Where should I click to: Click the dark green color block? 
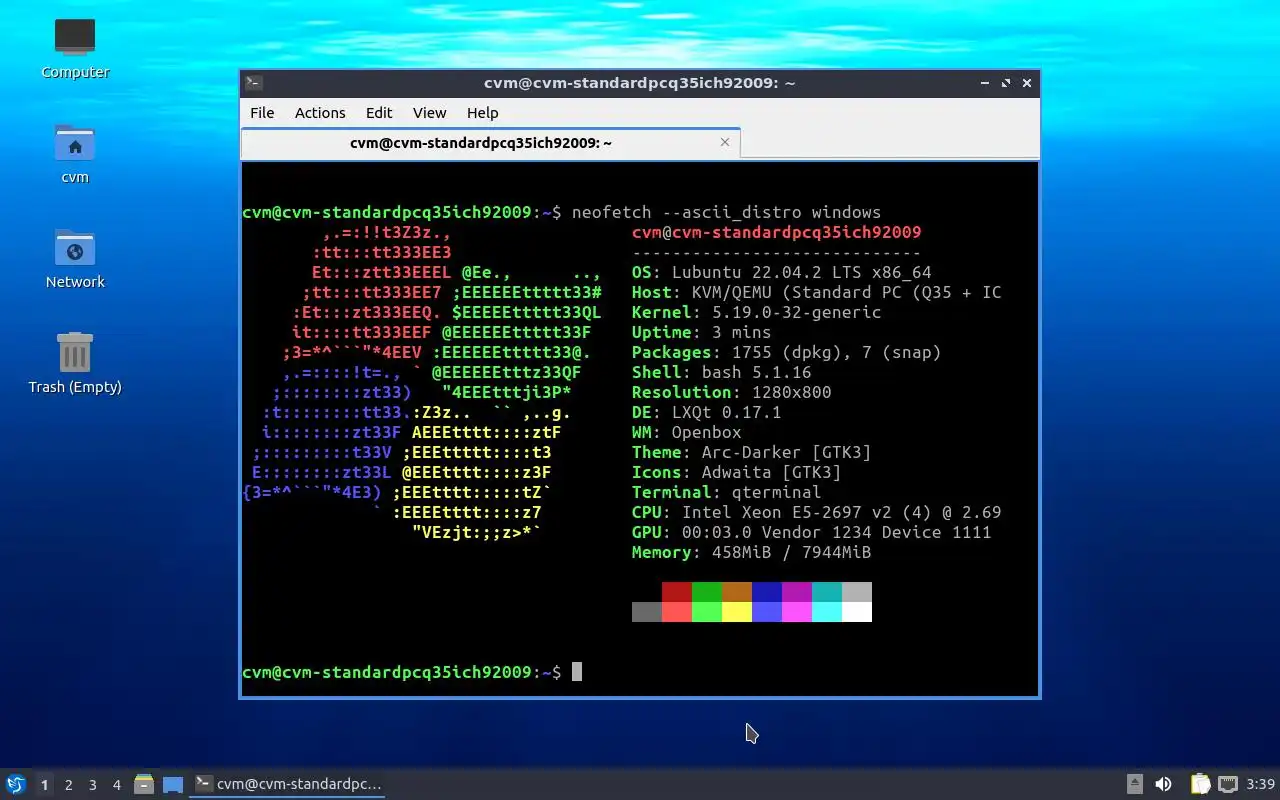point(707,592)
